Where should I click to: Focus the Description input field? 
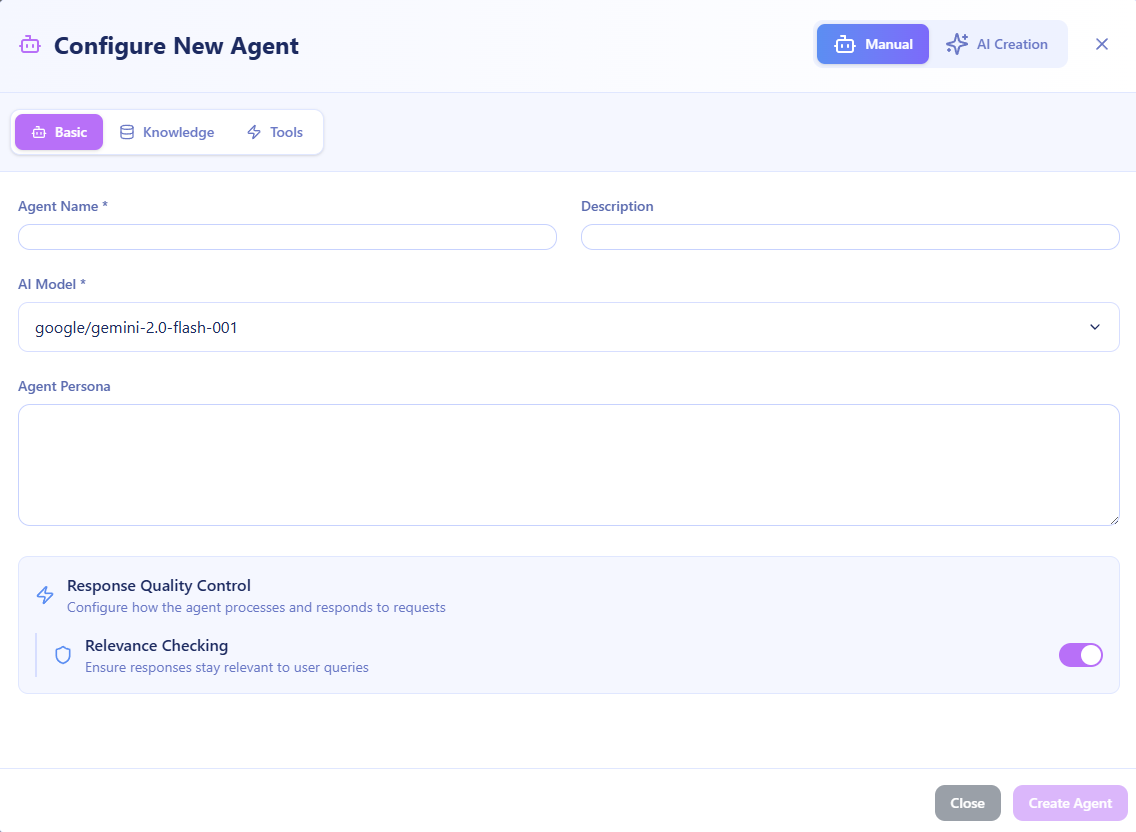(850, 237)
